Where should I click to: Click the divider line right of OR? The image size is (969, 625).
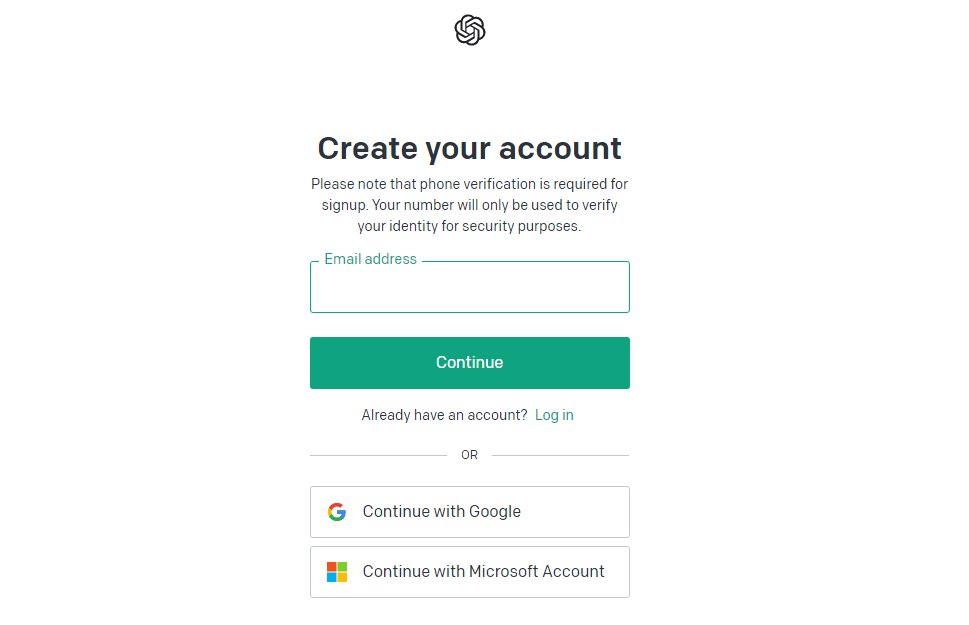pos(560,455)
